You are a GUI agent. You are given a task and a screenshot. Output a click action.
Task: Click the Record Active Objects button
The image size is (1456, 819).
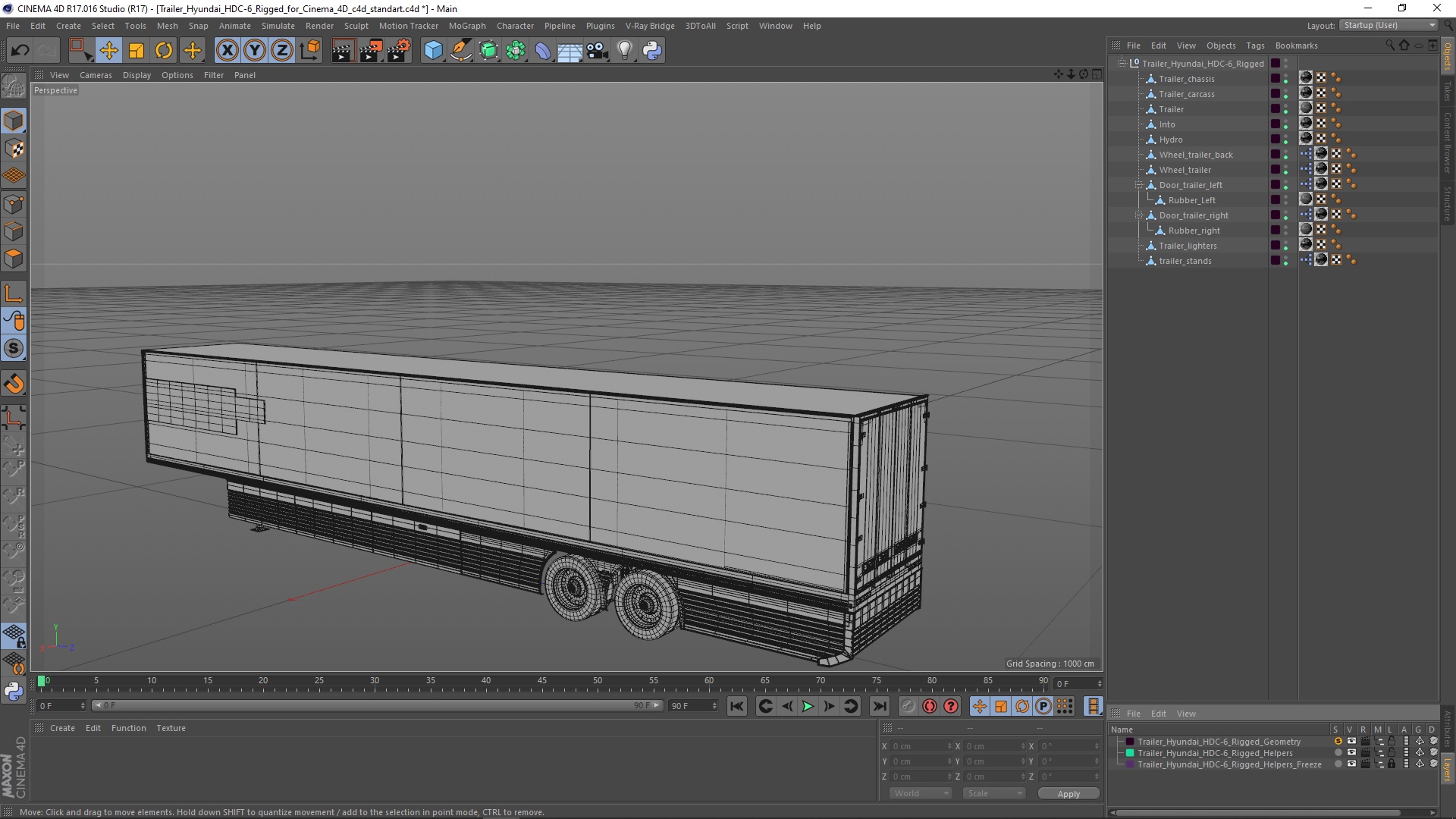[929, 707]
